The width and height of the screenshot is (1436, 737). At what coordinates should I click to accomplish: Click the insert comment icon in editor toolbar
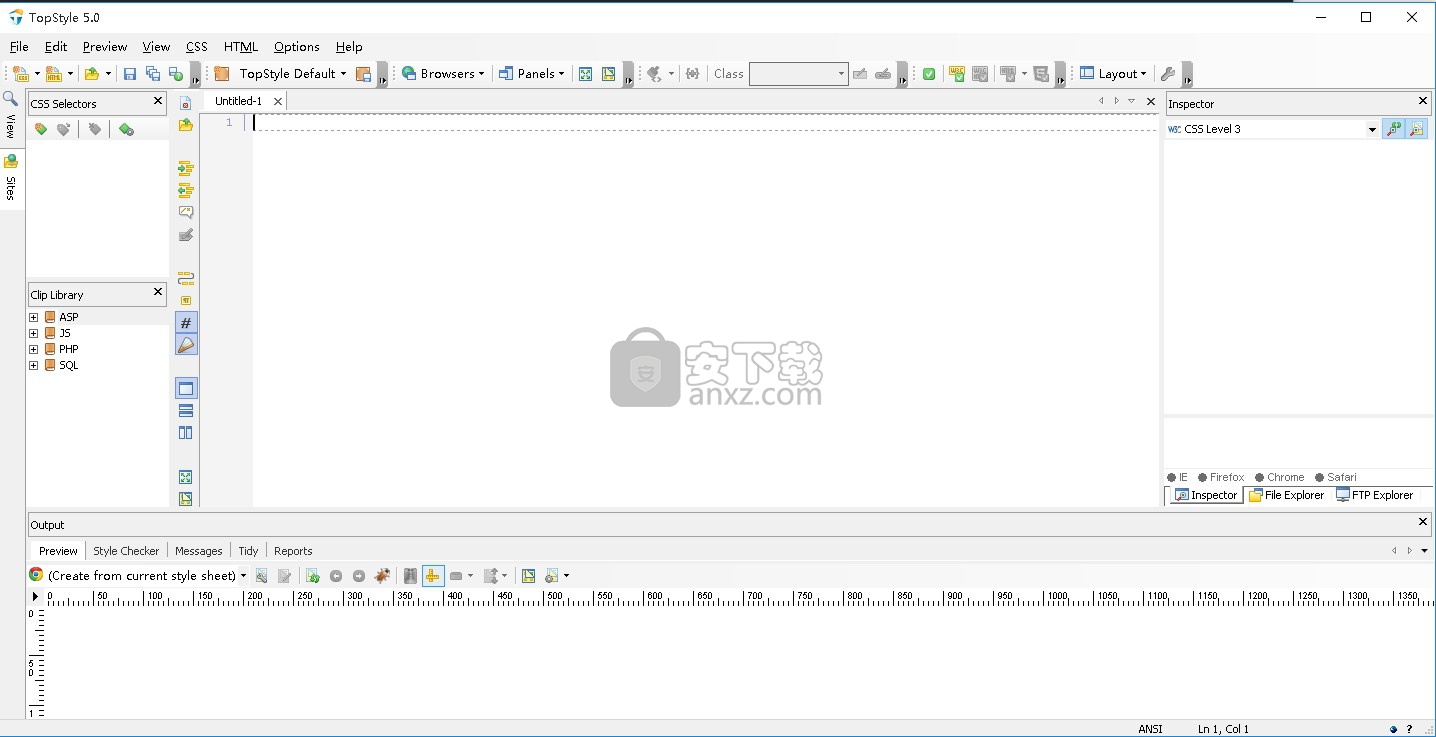(185, 212)
